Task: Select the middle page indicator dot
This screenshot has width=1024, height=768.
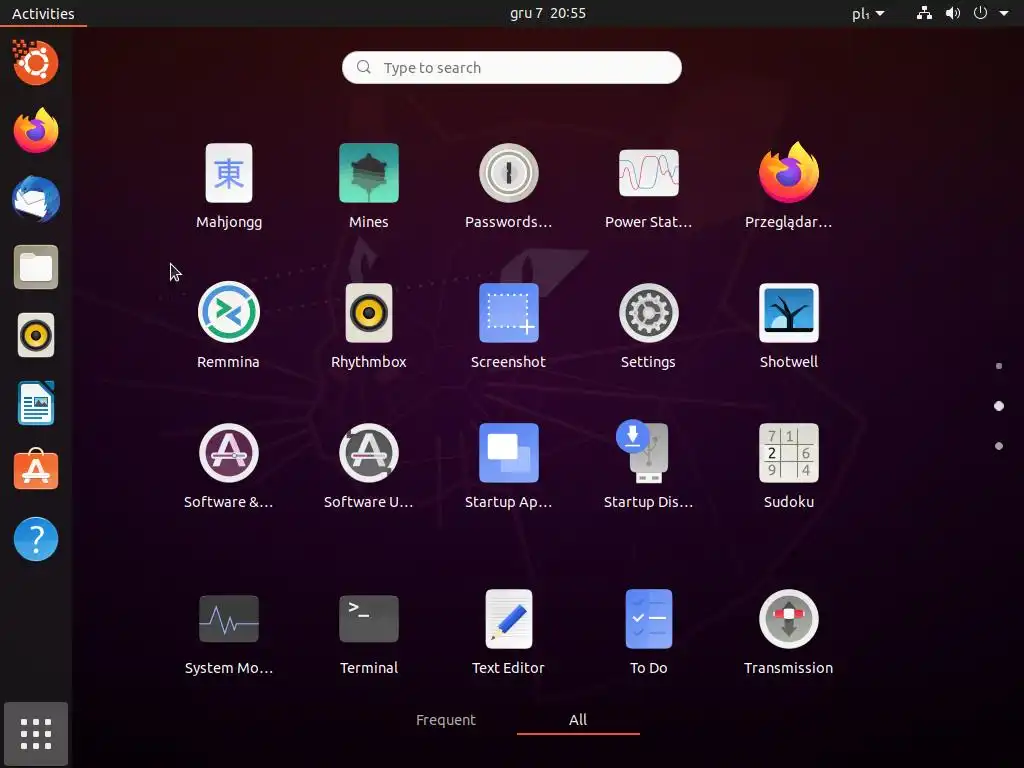Action: (999, 406)
